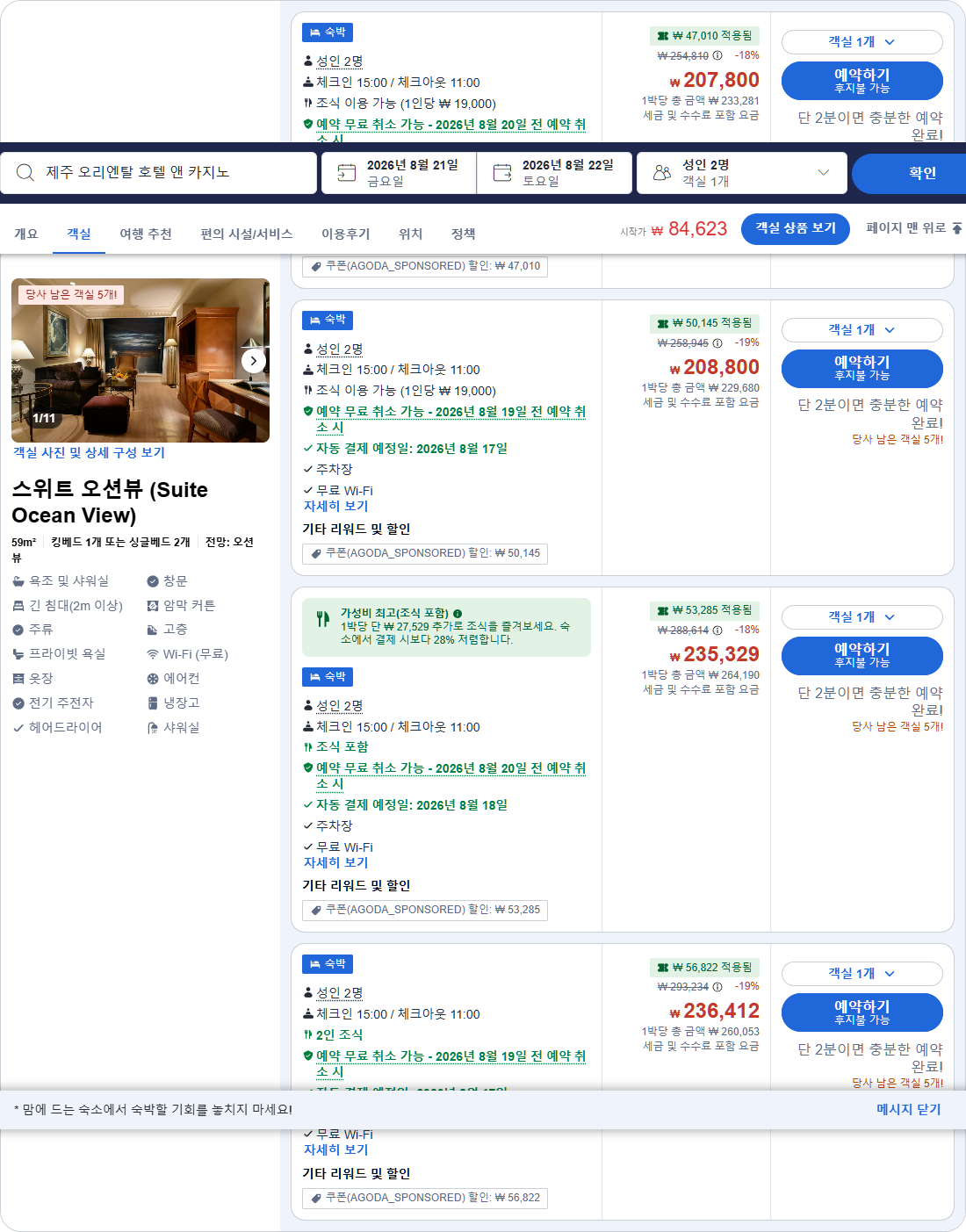This screenshot has width=966, height=1232.
Task: Click the fork-knife icon in 가성비 최고 banner
Action: [323, 619]
